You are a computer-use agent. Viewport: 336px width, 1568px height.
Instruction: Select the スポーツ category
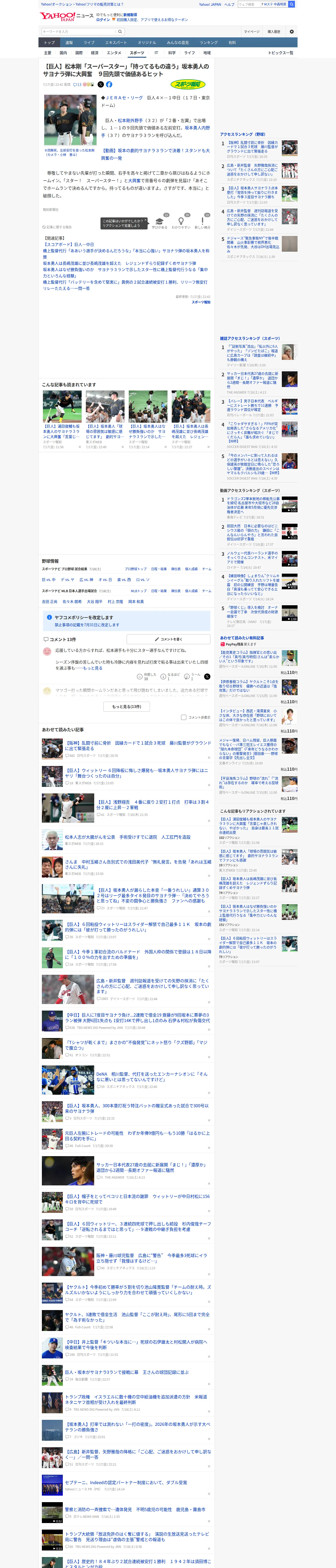coord(137,53)
